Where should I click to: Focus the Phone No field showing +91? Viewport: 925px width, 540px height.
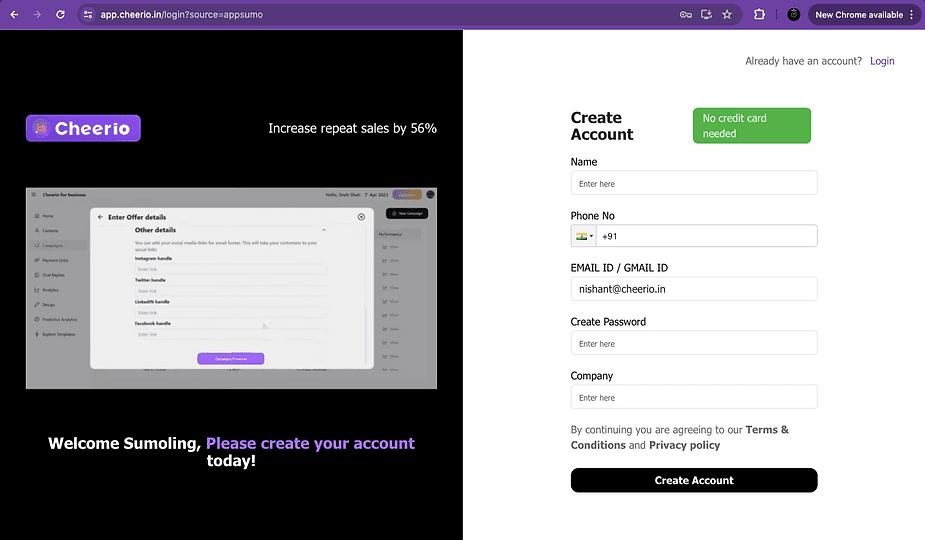pyautogui.click(x=707, y=236)
